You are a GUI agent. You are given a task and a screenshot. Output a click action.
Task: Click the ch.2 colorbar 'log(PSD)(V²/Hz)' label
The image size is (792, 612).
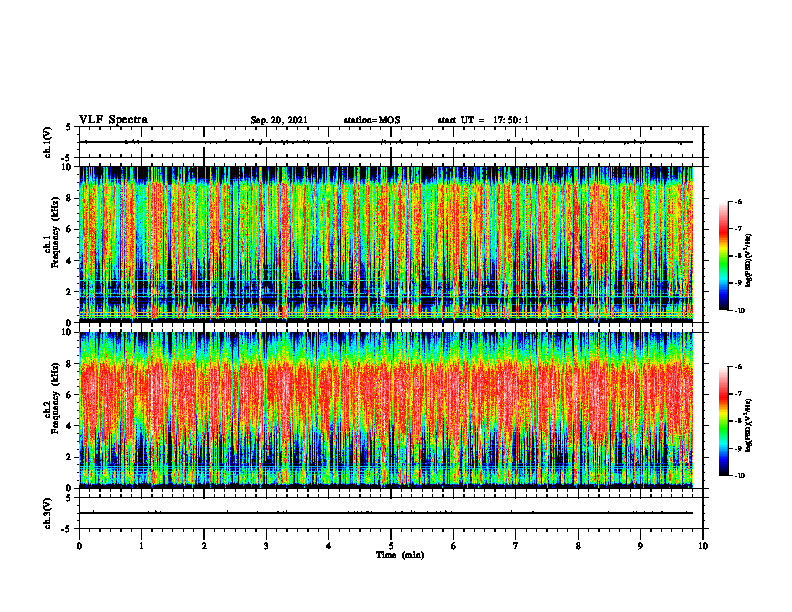click(x=749, y=425)
